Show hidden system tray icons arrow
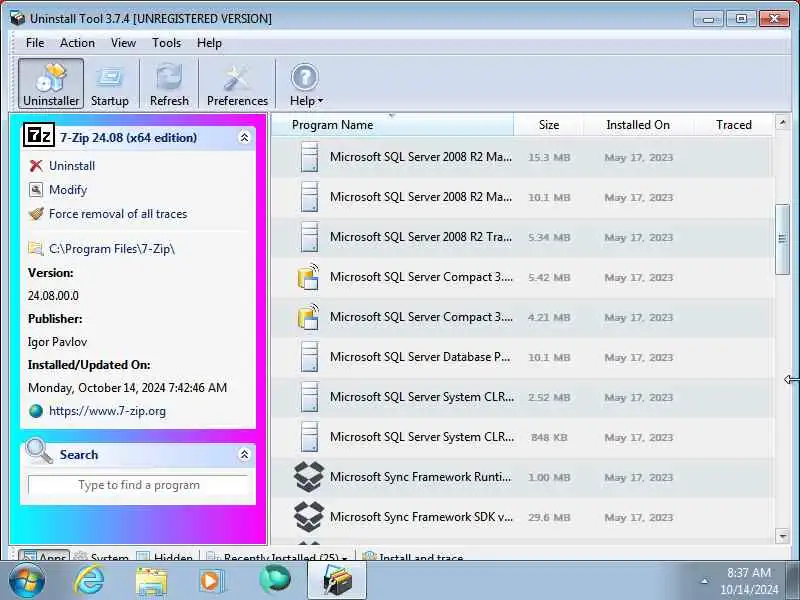Screen dimensions: 800x600 coord(705,581)
